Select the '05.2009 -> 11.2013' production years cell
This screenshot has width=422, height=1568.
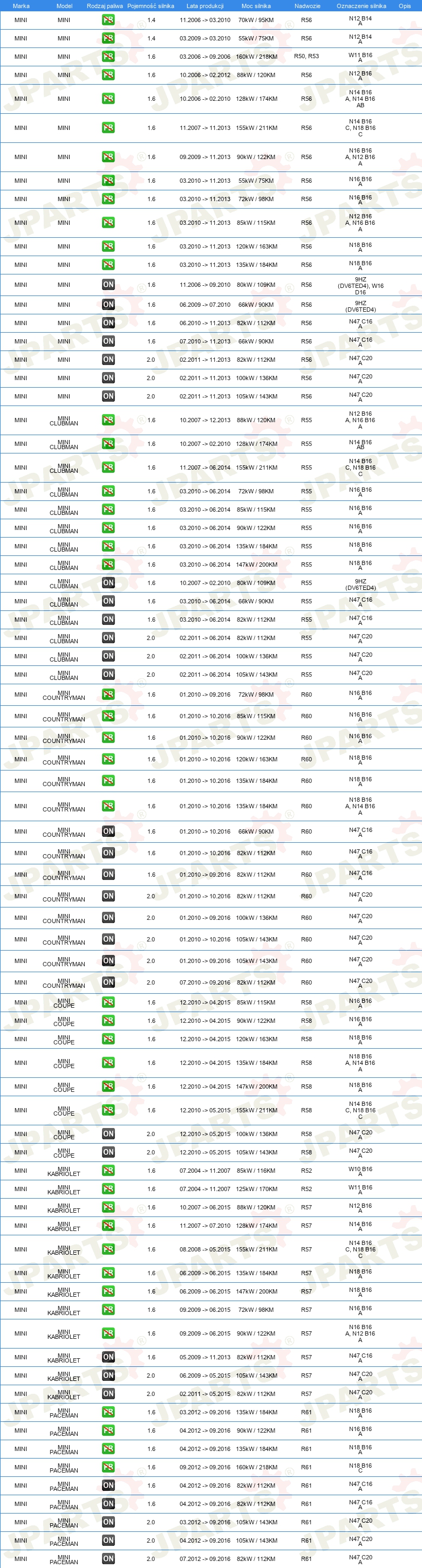[205, 1357]
